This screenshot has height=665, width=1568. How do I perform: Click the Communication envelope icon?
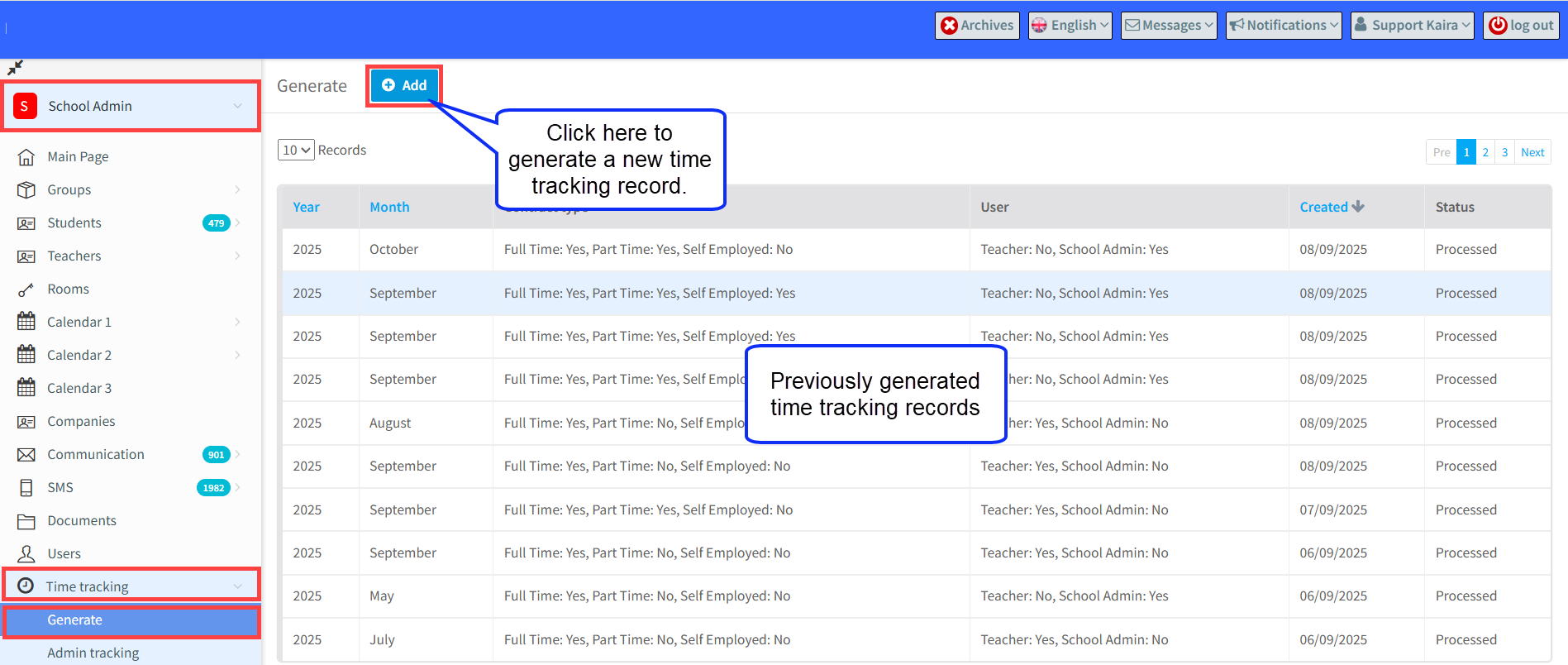[x=26, y=455]
